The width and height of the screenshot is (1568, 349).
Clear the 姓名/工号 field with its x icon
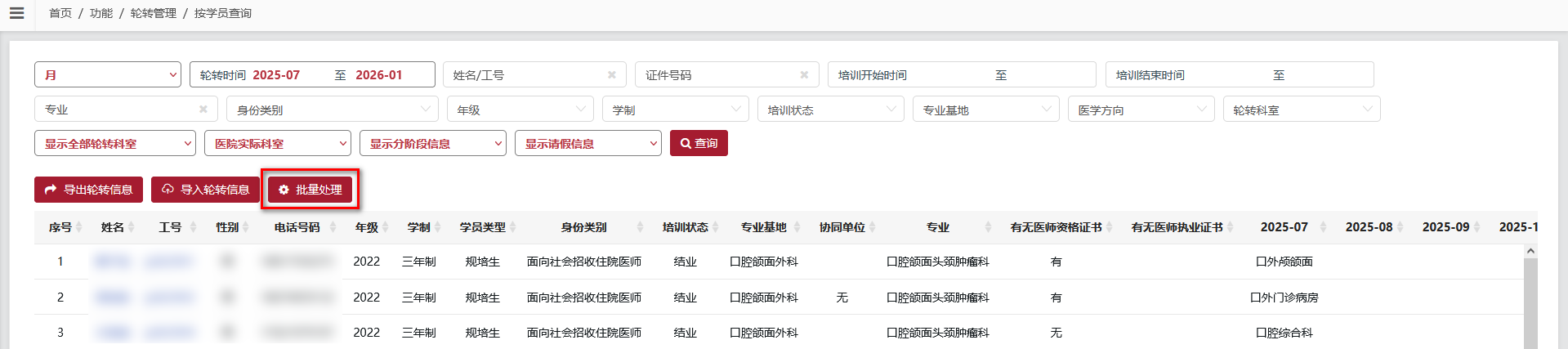611,74
